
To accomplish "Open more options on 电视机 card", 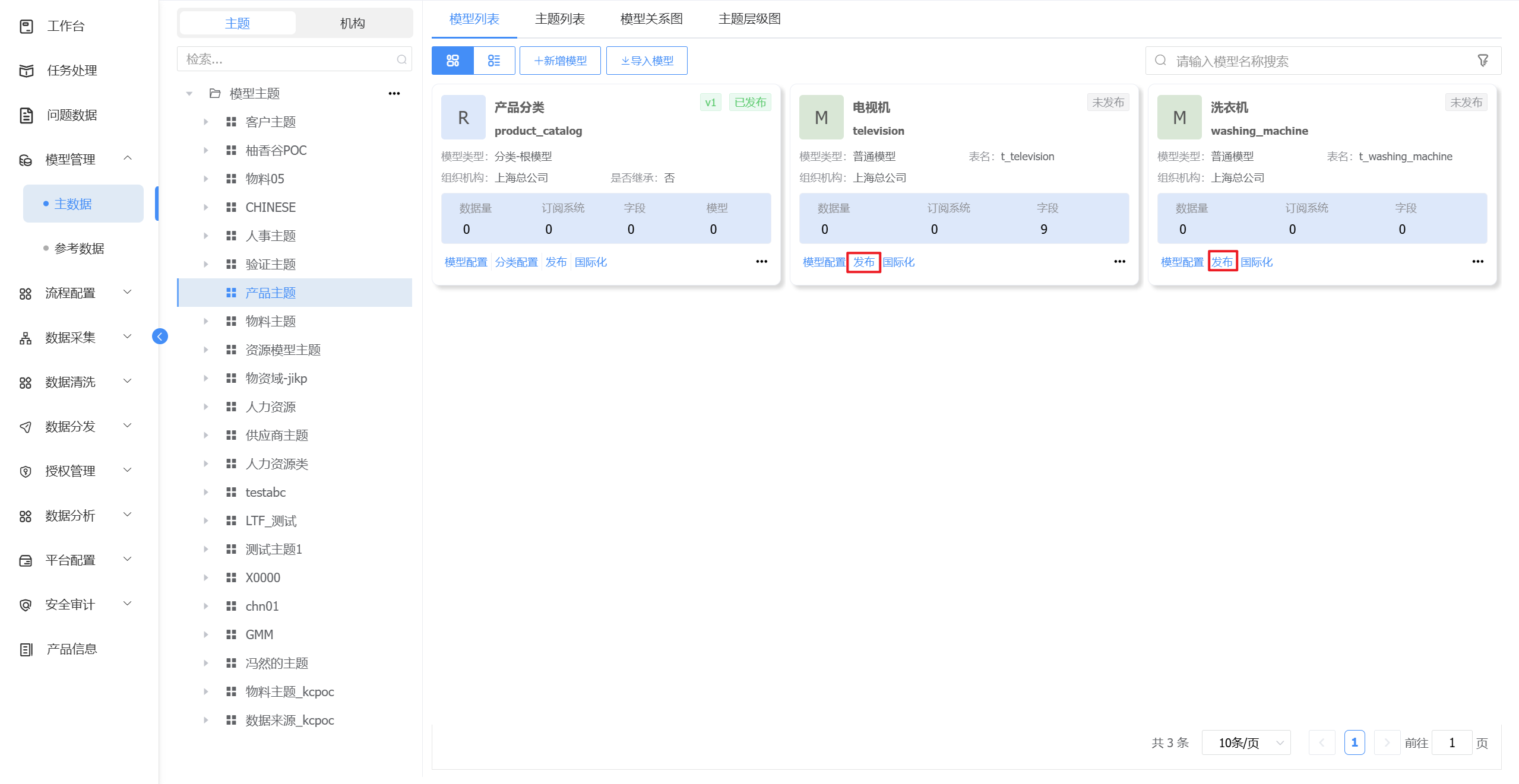I will coord(1119,262).
